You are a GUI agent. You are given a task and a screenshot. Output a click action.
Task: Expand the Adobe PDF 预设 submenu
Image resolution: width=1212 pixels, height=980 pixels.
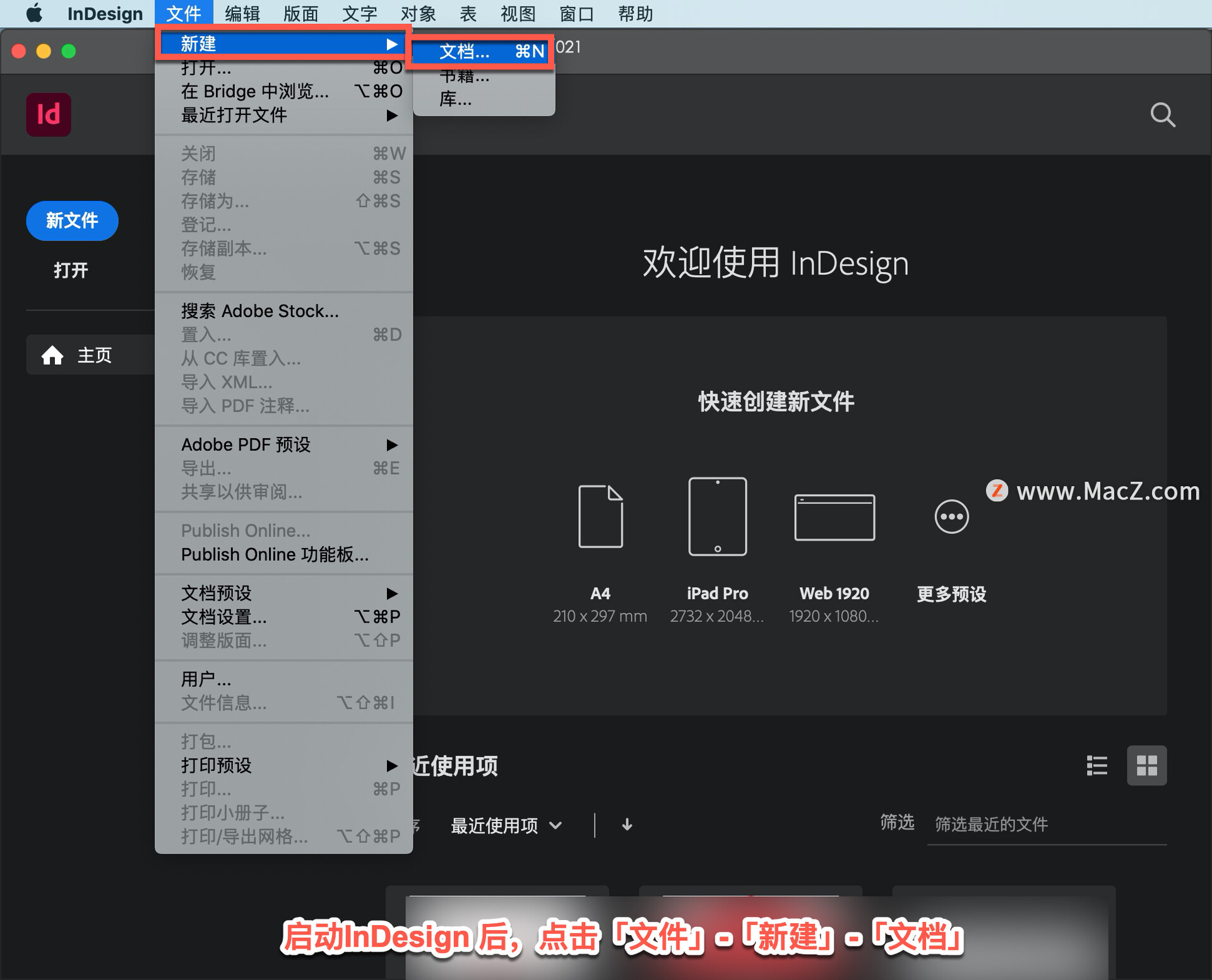(284, 445)
